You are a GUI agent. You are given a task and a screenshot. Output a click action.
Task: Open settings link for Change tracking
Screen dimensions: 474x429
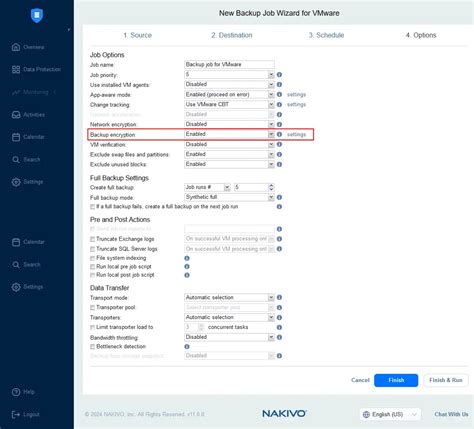click(x=296, y=105)
